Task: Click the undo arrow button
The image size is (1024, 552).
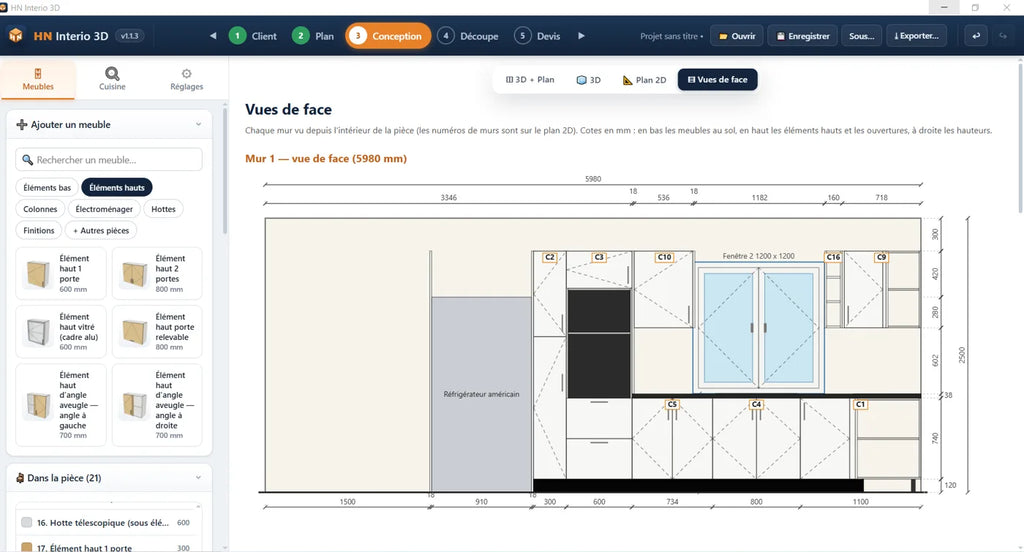Action: point(976,36)
